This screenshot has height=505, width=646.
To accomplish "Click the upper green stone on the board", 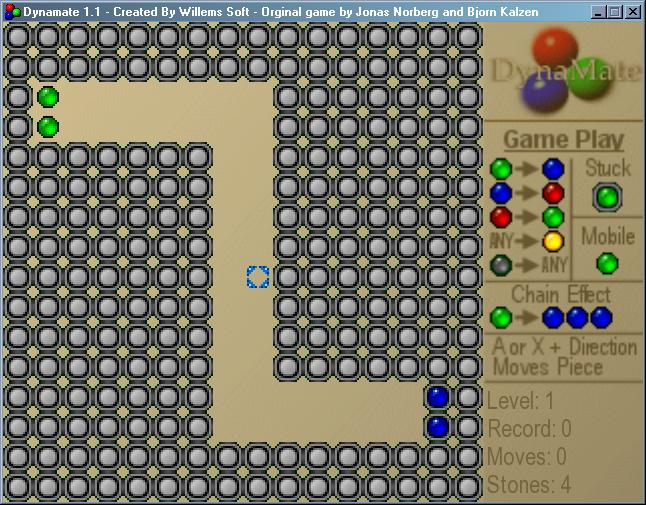I will tap(48, 97).
